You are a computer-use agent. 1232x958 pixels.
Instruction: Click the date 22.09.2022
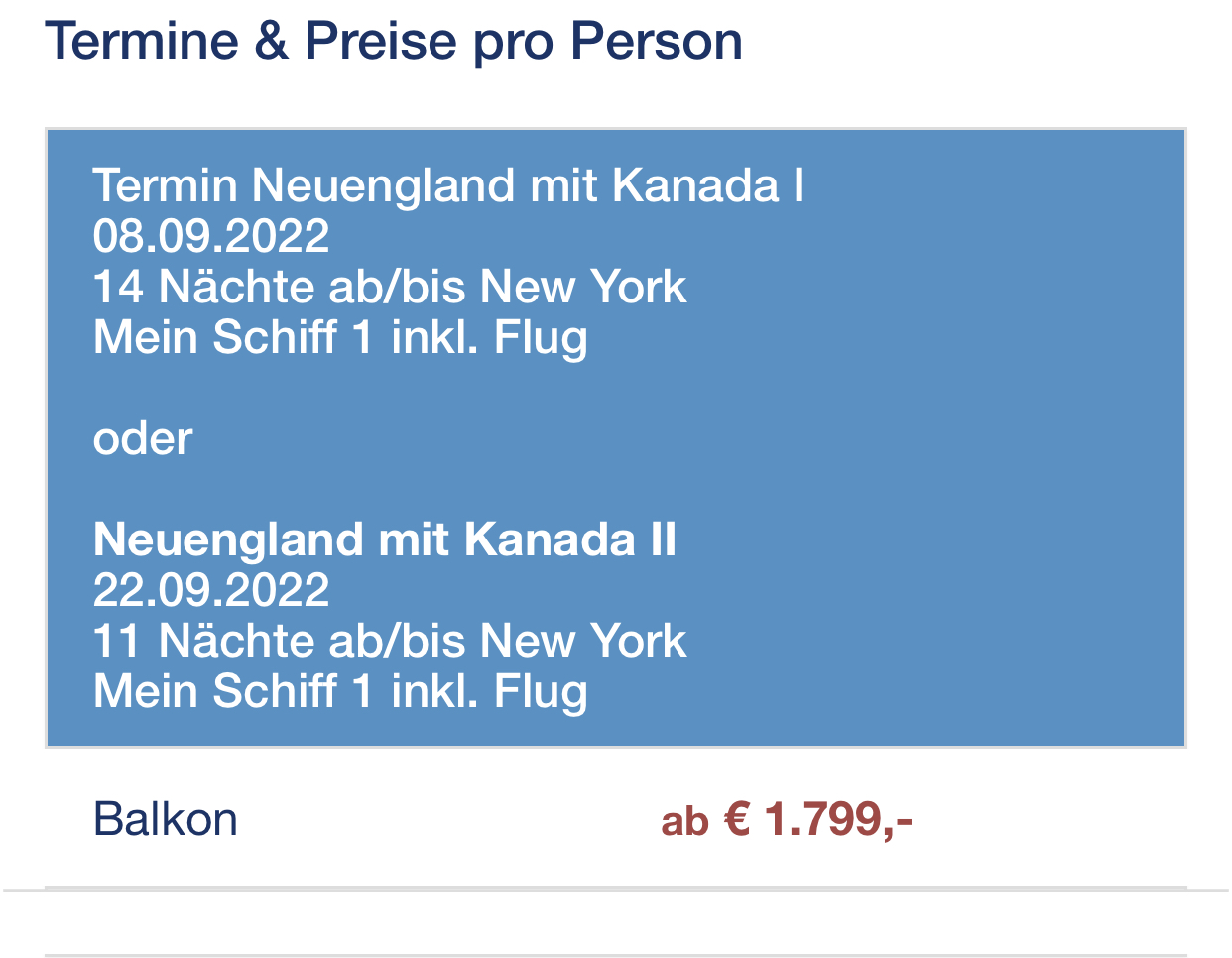click(211, 590)
